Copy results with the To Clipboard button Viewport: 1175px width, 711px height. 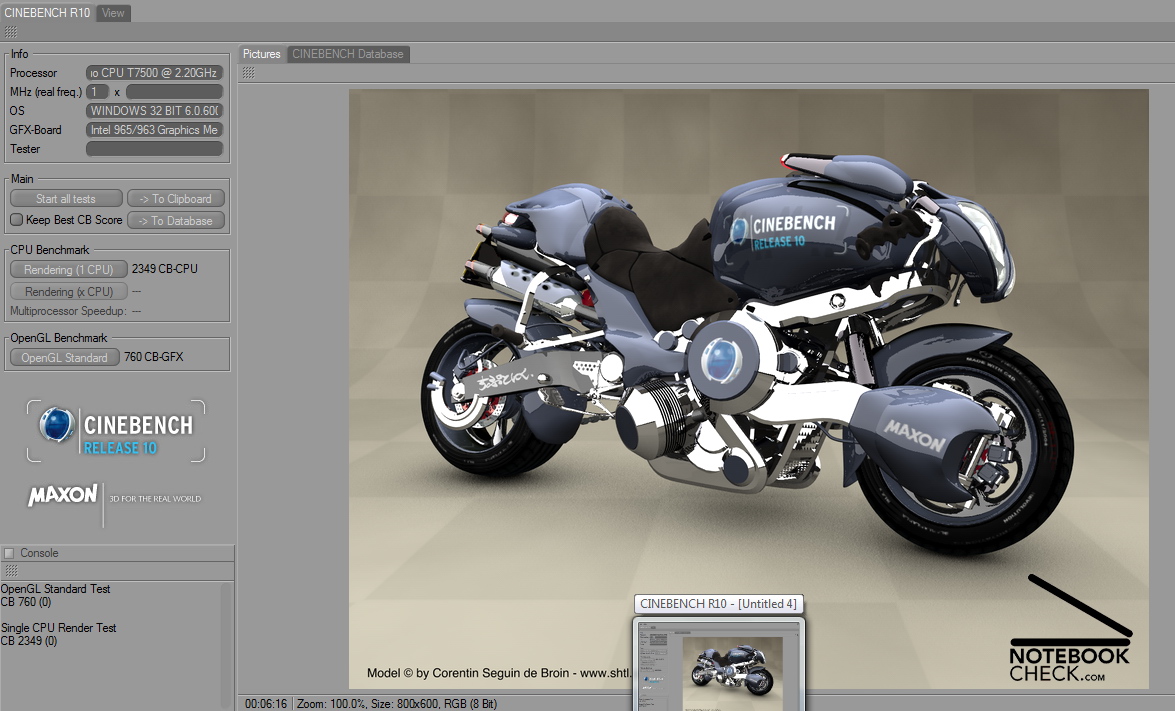175,199
